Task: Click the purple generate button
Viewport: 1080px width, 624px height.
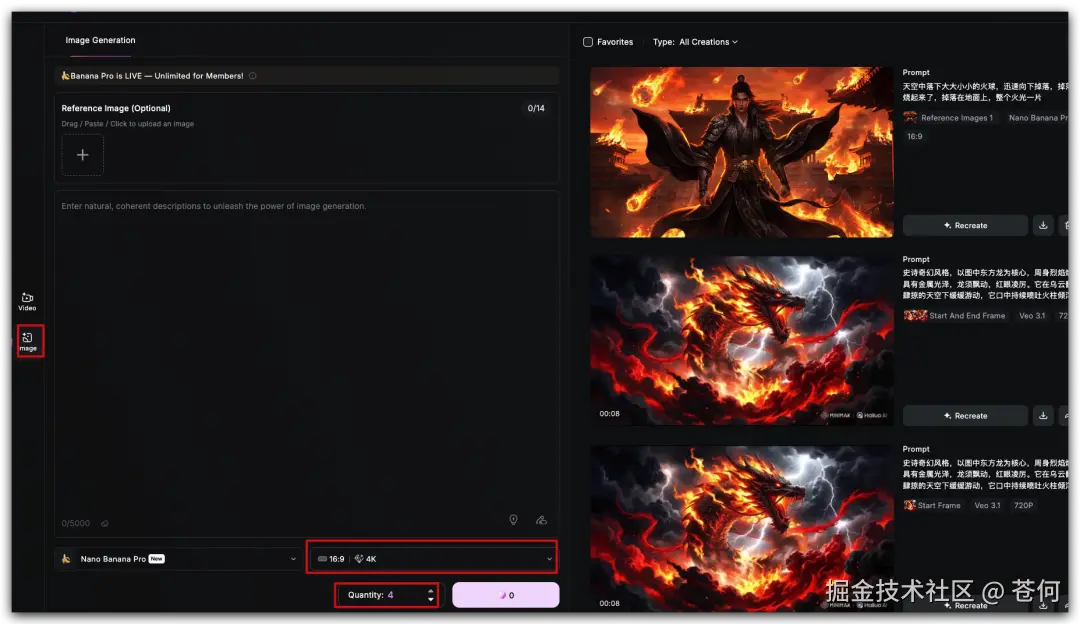Action: coord(505,595)
